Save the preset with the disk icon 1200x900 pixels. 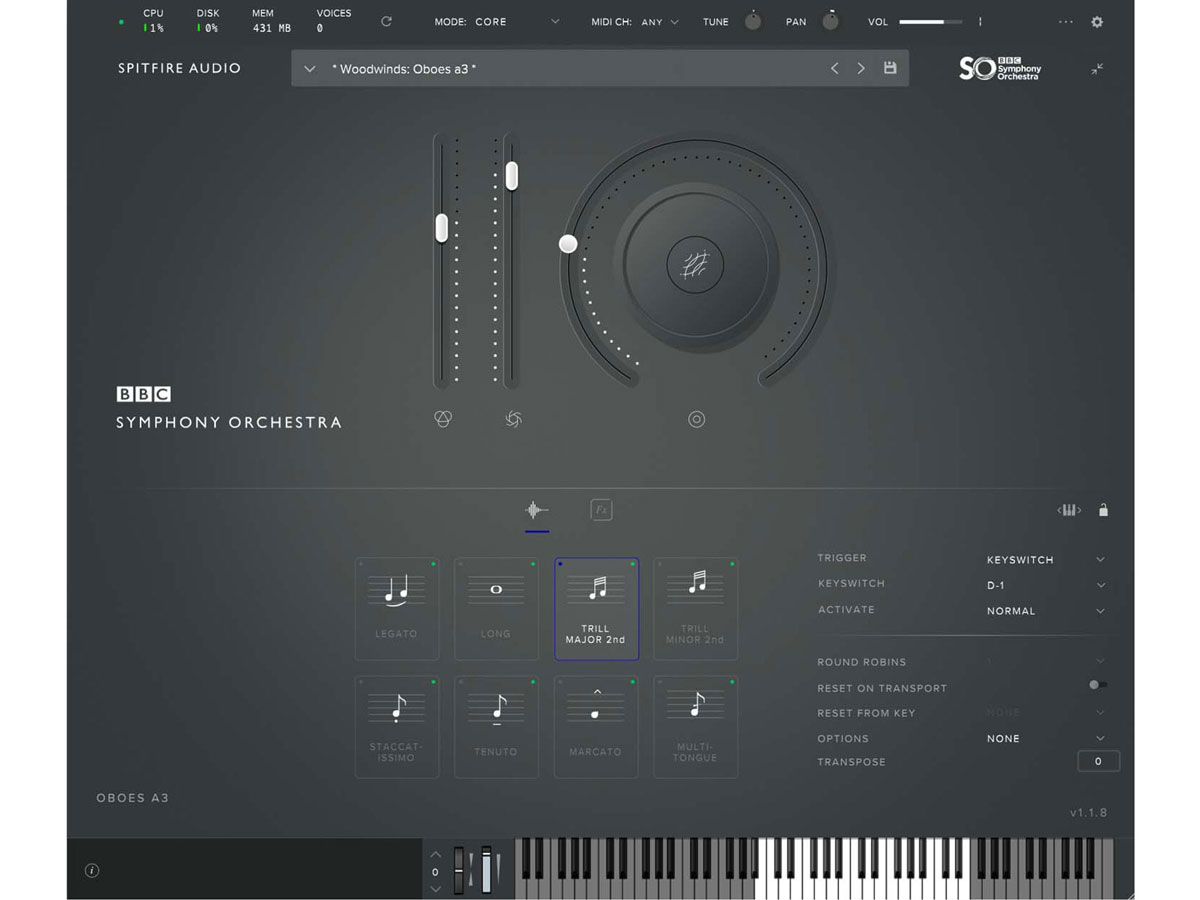click(890, 68)
